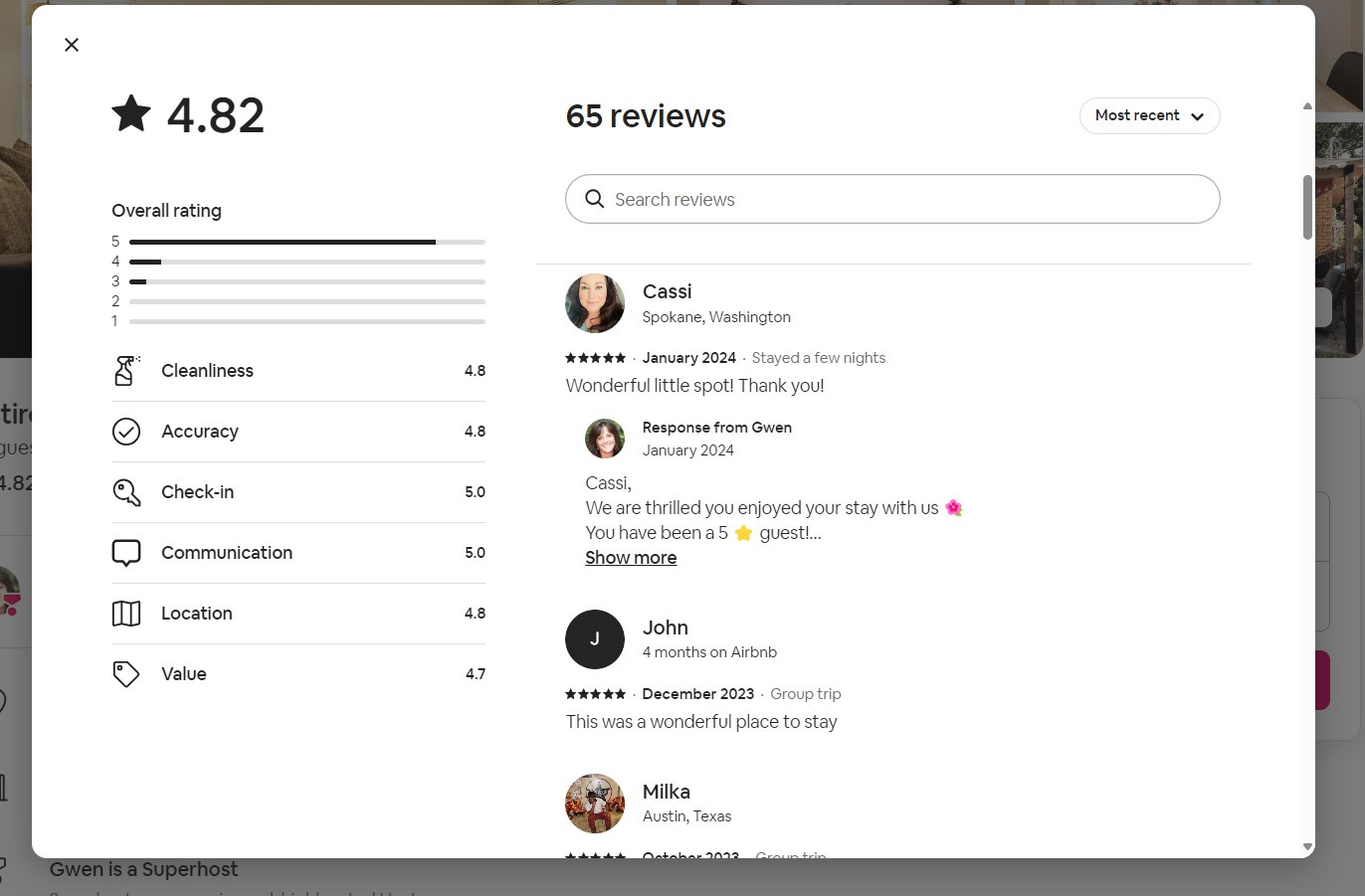
Task: Click the 3-star rating distribution bar
Action: pos(307,281)
